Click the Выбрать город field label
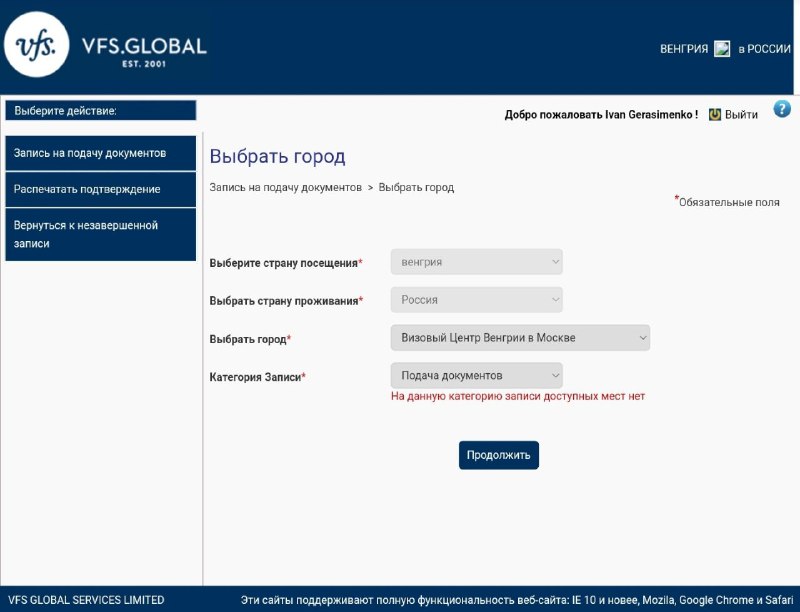The image size is (800, 612). pos(250,339)
